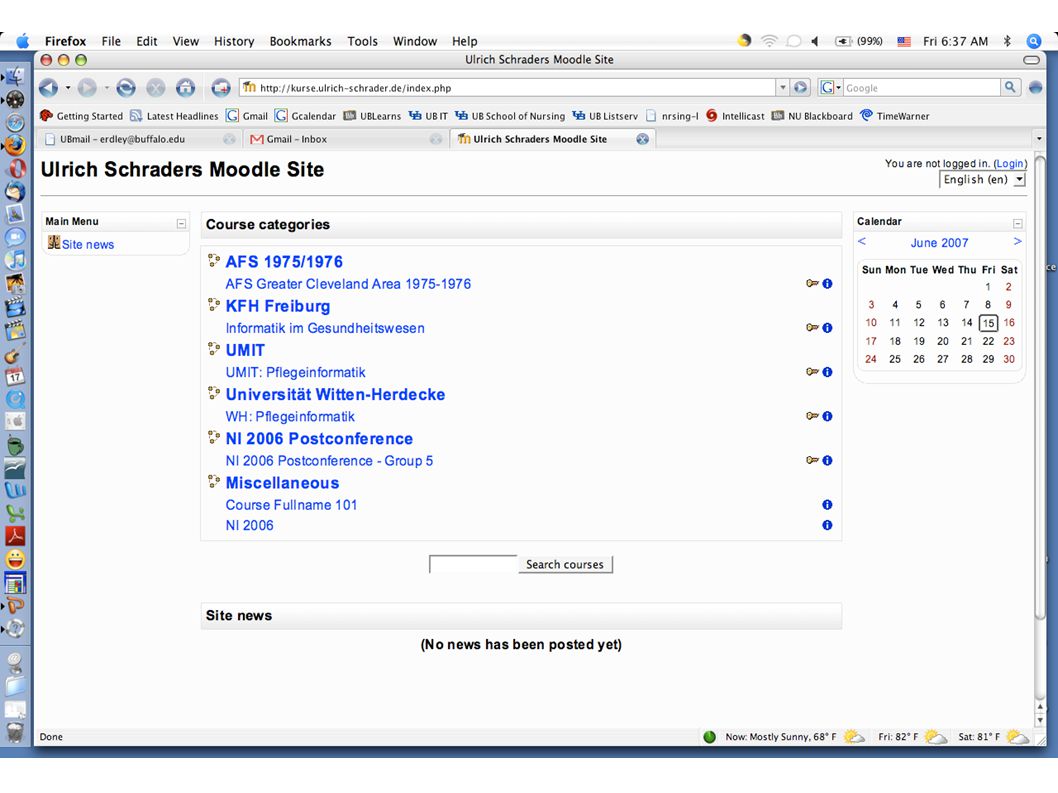Open info icon for NI 2006 Postconference Group 5
This screenshot has height=793, width=1058.
point(827,460)
